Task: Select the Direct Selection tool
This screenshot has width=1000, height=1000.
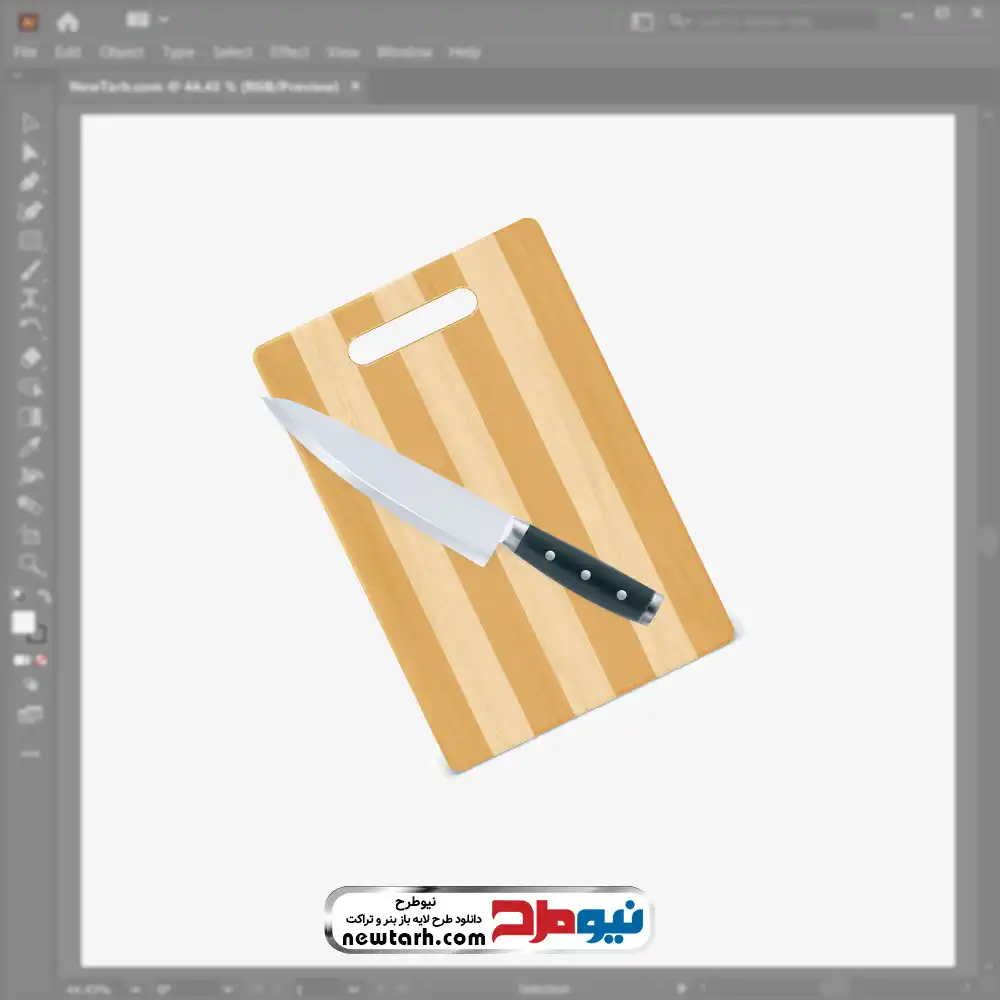Action: 30,152
